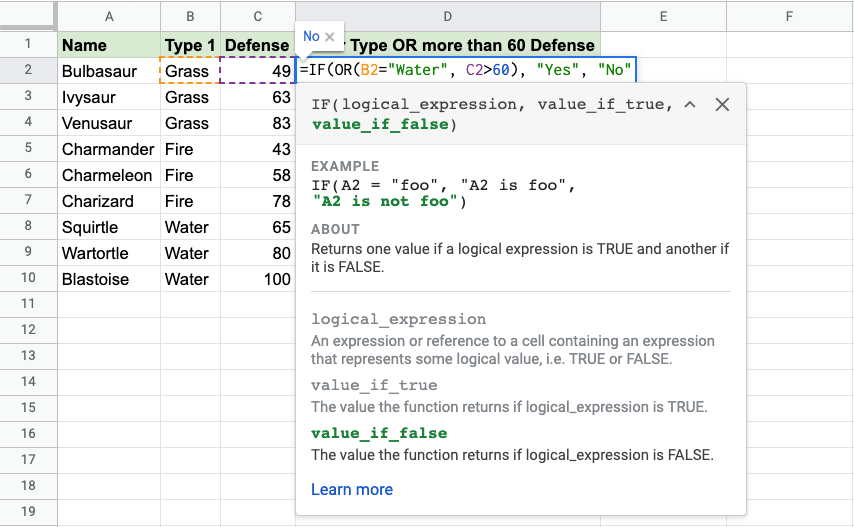
Task: Select row 10 header
Action: click(28, 279)
